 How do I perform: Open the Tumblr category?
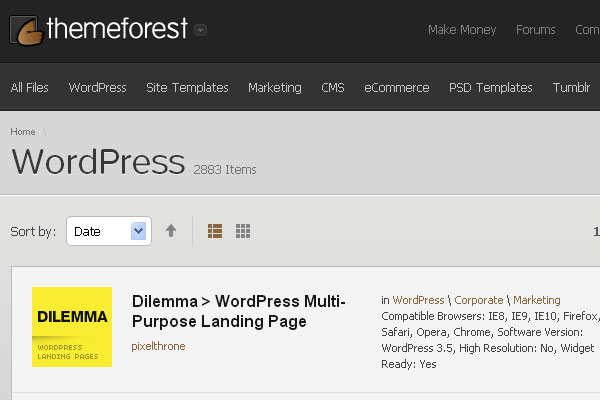[571, 88]
